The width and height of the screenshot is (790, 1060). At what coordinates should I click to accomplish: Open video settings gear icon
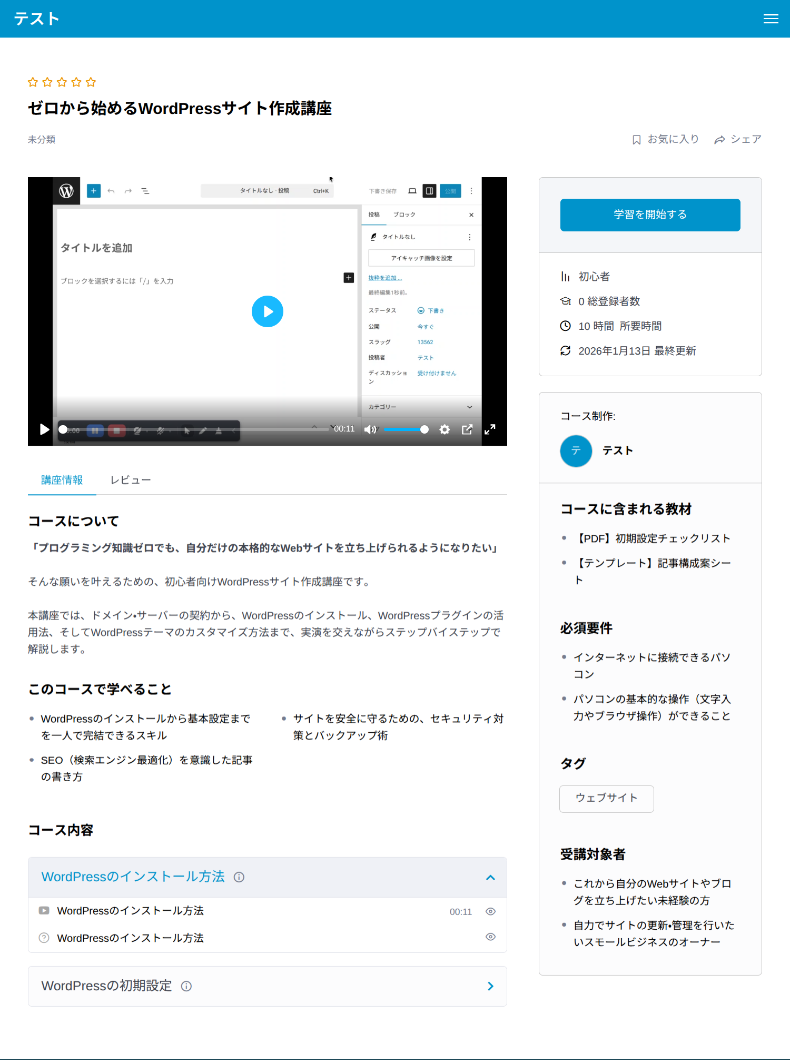click(x=445, y=429)
